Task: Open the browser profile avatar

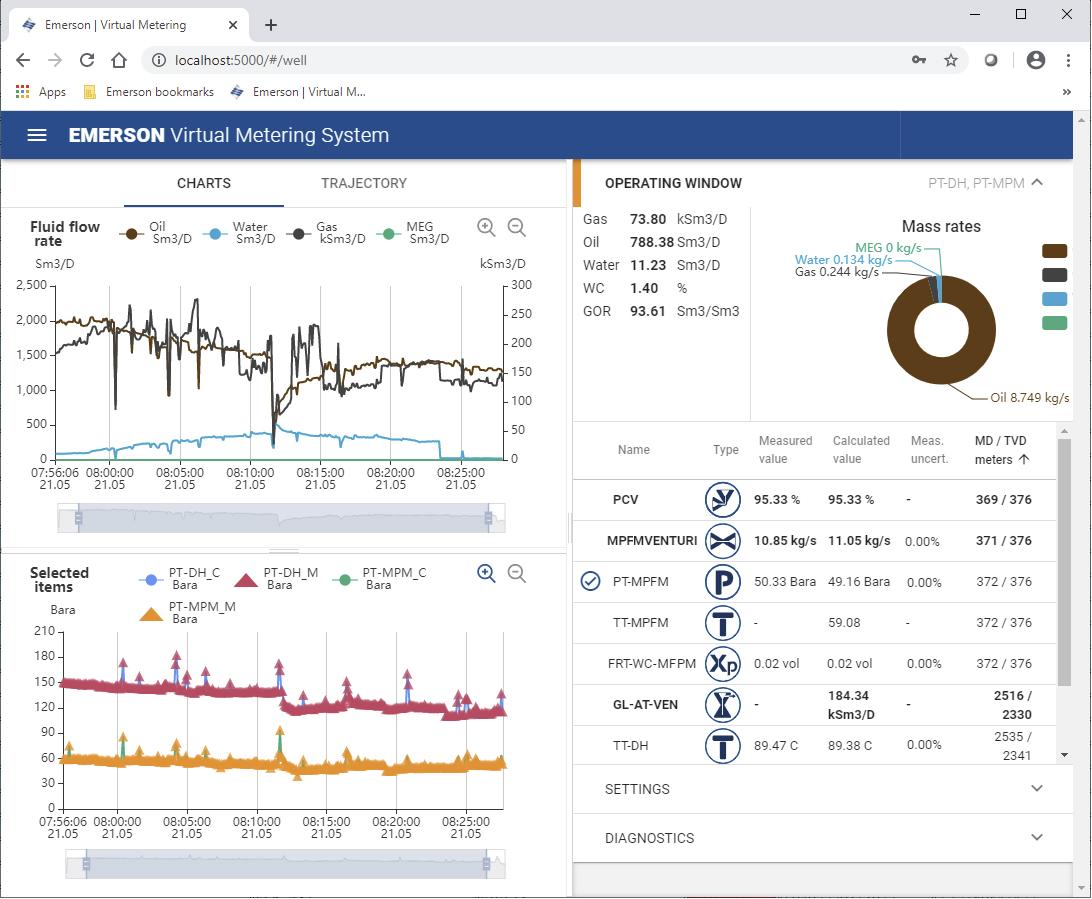Action: 1036,61
